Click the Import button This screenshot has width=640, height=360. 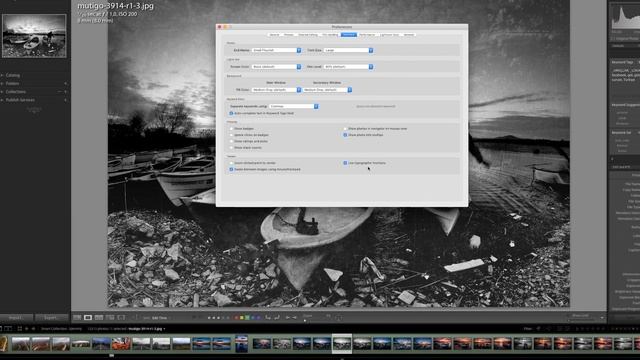(16, 317)
